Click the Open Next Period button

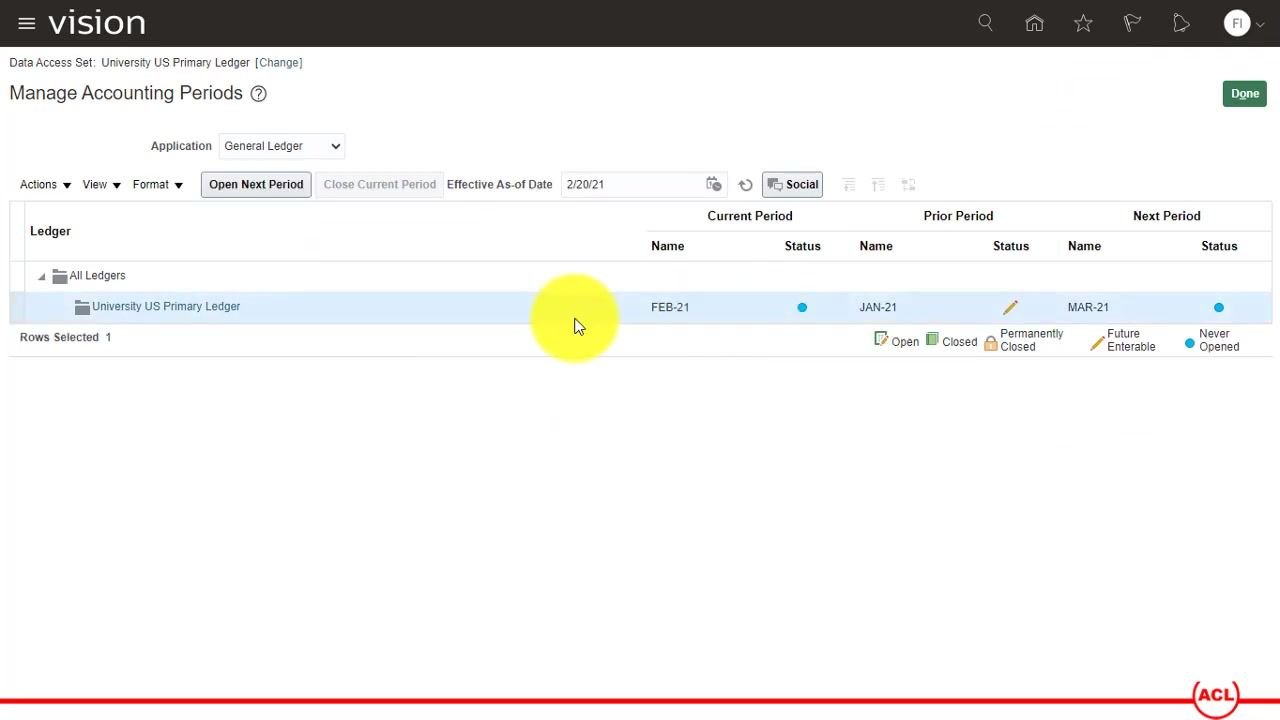256,185
